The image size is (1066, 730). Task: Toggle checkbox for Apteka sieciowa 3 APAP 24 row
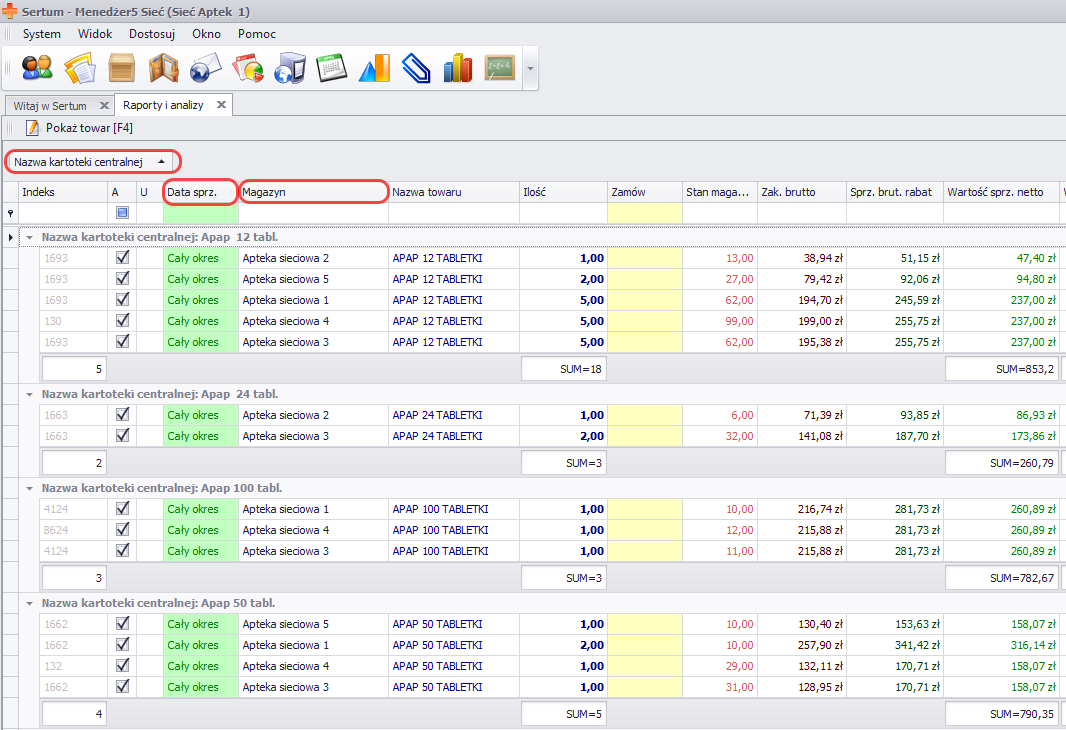tap(123, 436)
